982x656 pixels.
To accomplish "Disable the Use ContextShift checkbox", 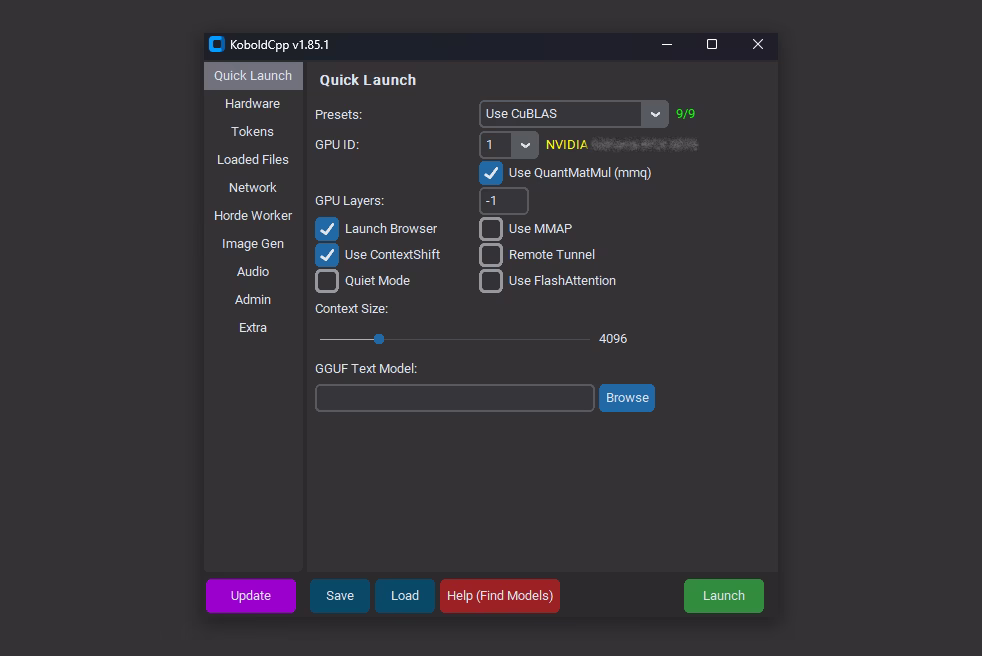I will coord(327,255).
